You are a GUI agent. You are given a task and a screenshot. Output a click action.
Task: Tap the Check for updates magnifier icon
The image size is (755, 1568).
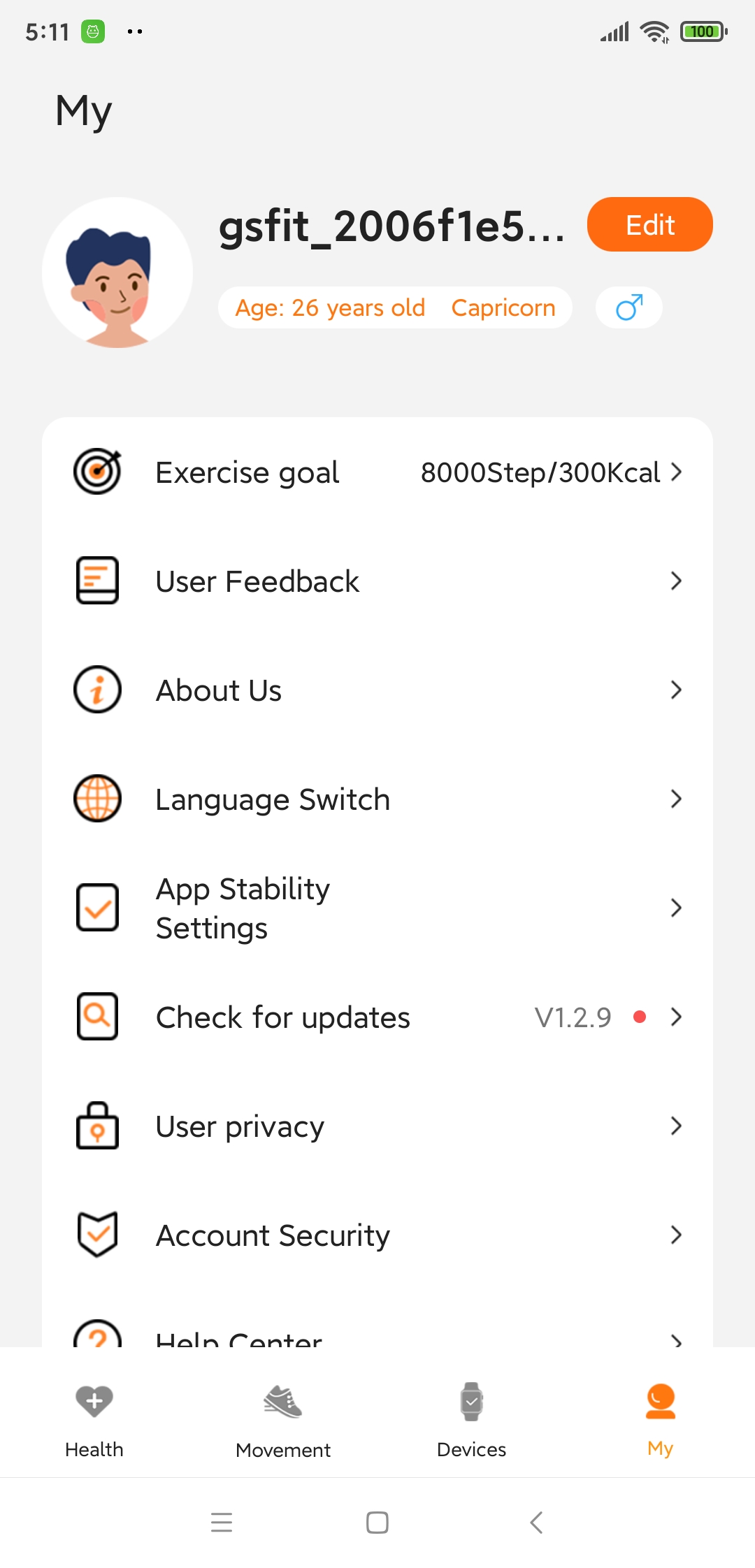coord(97,1017)
